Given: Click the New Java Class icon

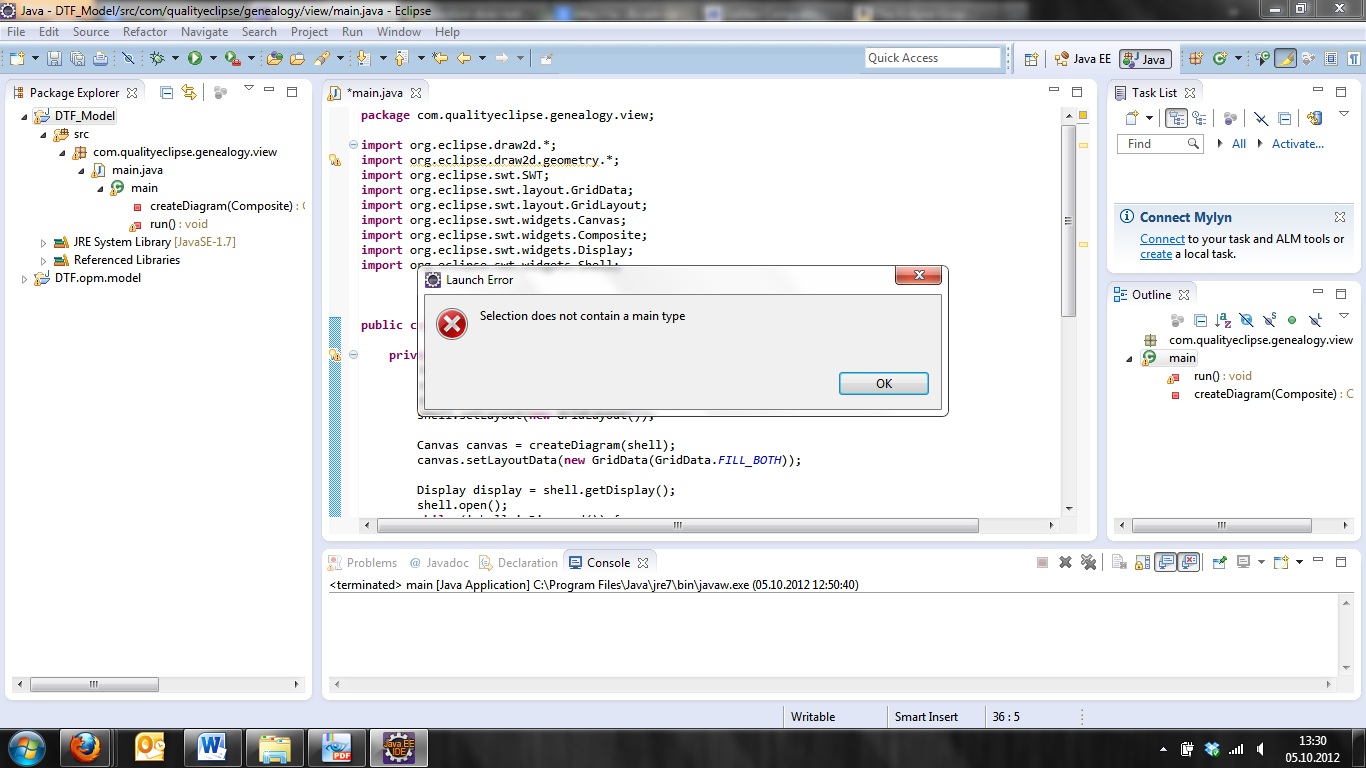Looking at the screenshot, I should (x=1220, y=58).
